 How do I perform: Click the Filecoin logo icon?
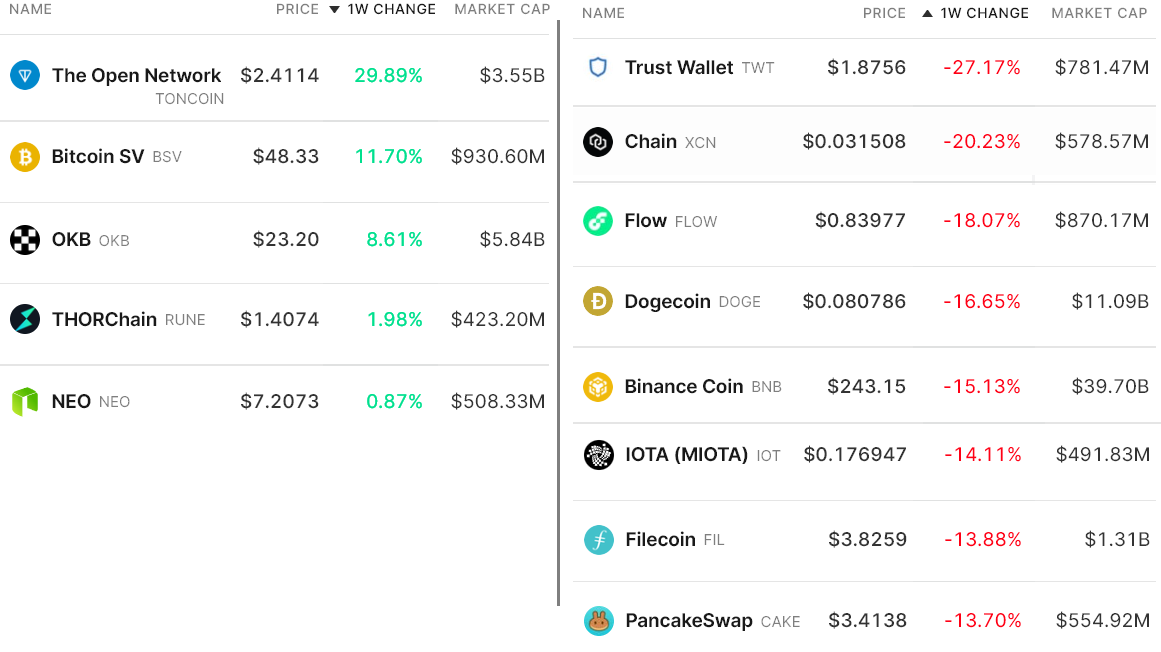598,540
